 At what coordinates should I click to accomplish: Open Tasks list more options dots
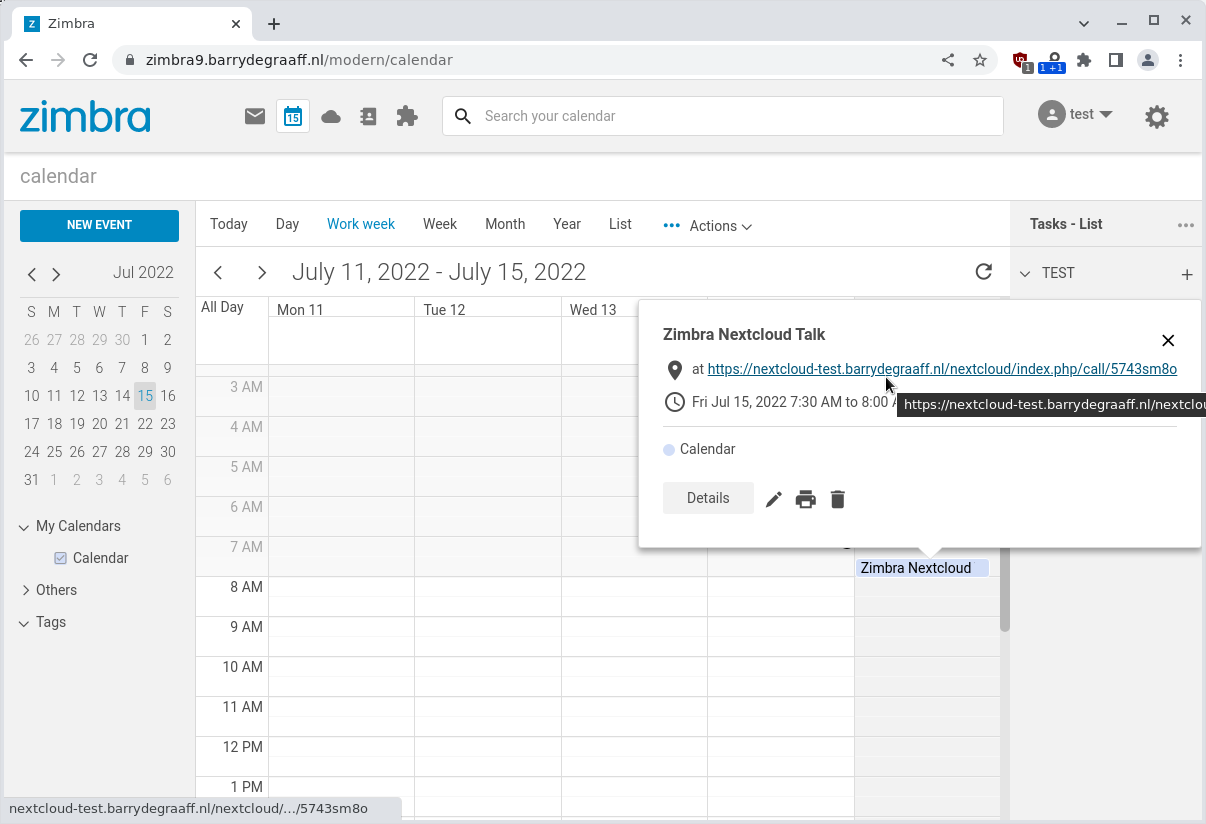point(1186,225)
